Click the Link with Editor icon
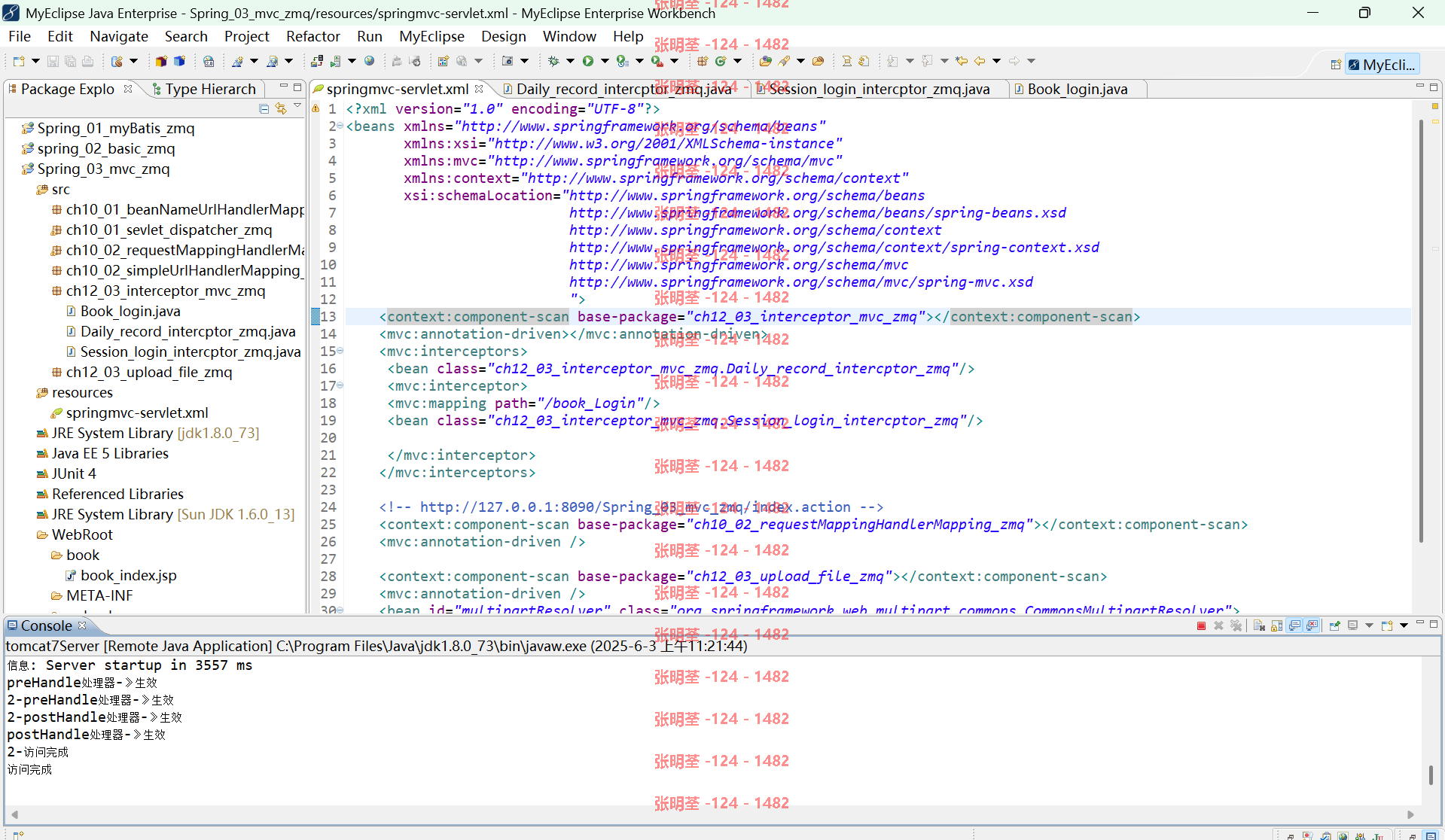 point(281,109)
